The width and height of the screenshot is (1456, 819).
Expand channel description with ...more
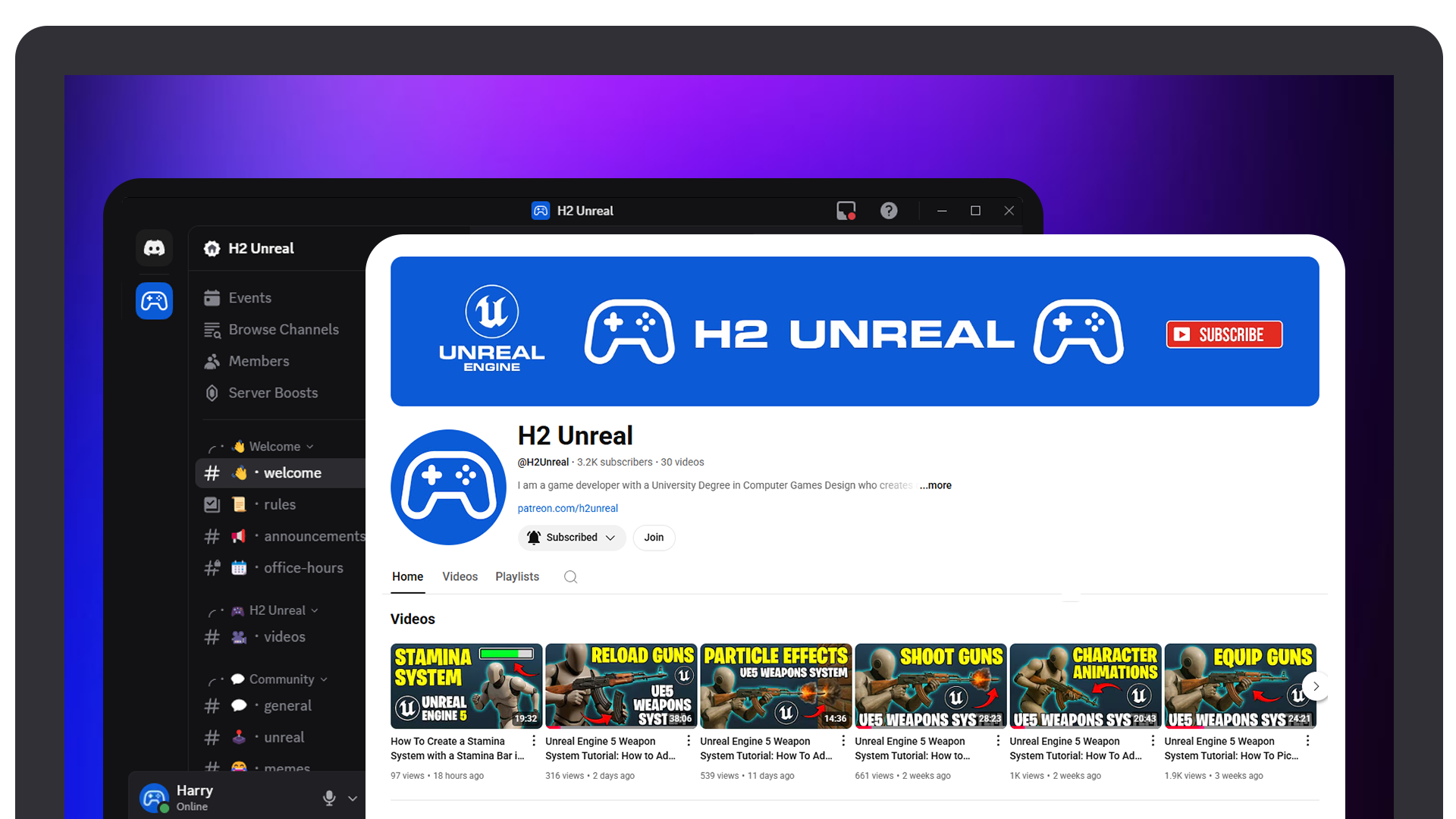tap(935, 485)
